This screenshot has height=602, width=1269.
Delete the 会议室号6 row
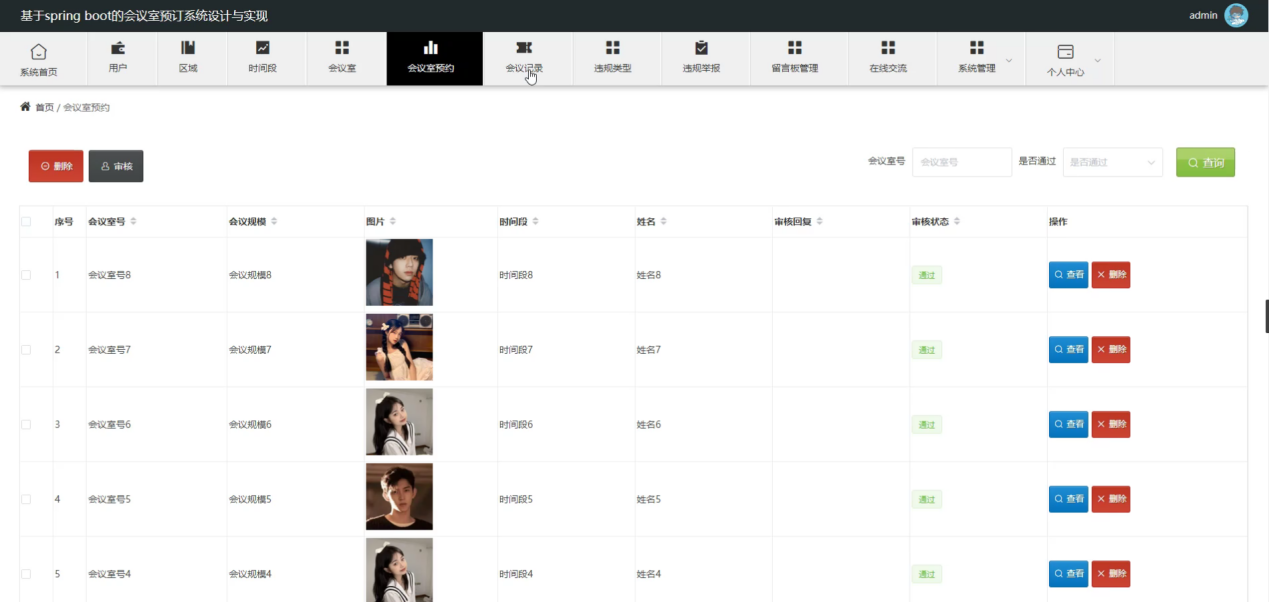[1111, 425]
